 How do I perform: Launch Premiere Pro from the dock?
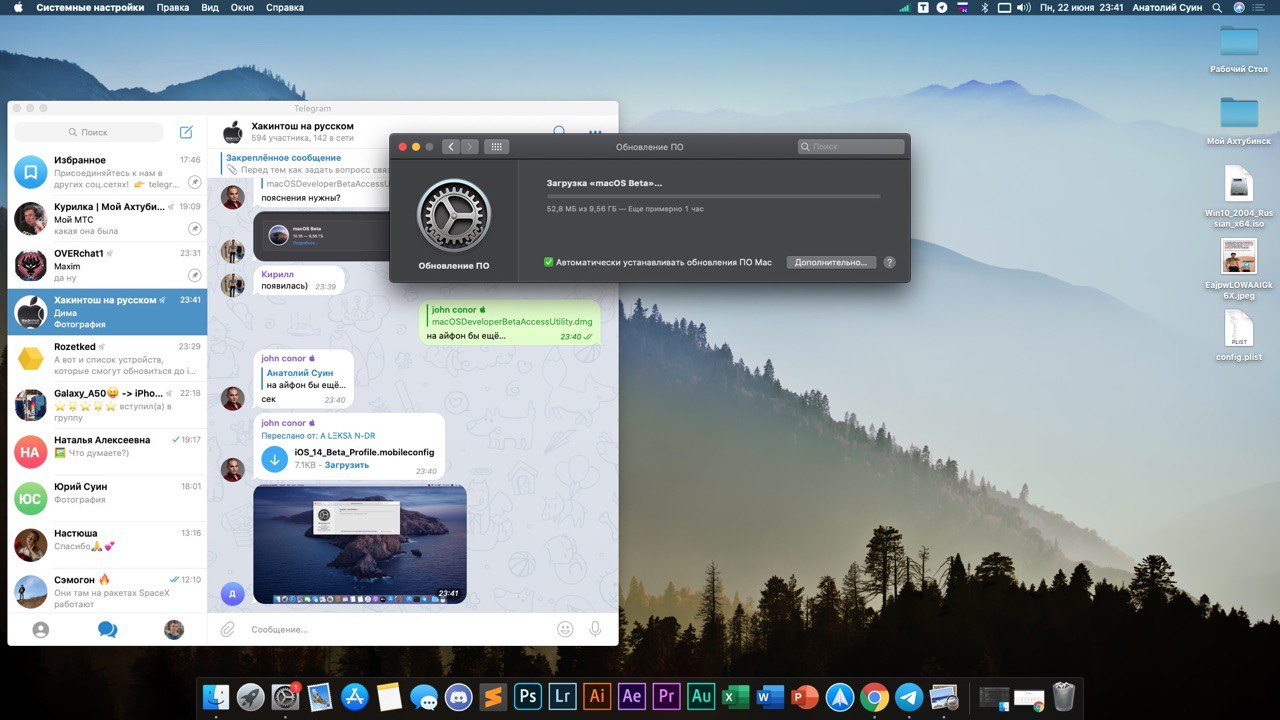(666, 696)
